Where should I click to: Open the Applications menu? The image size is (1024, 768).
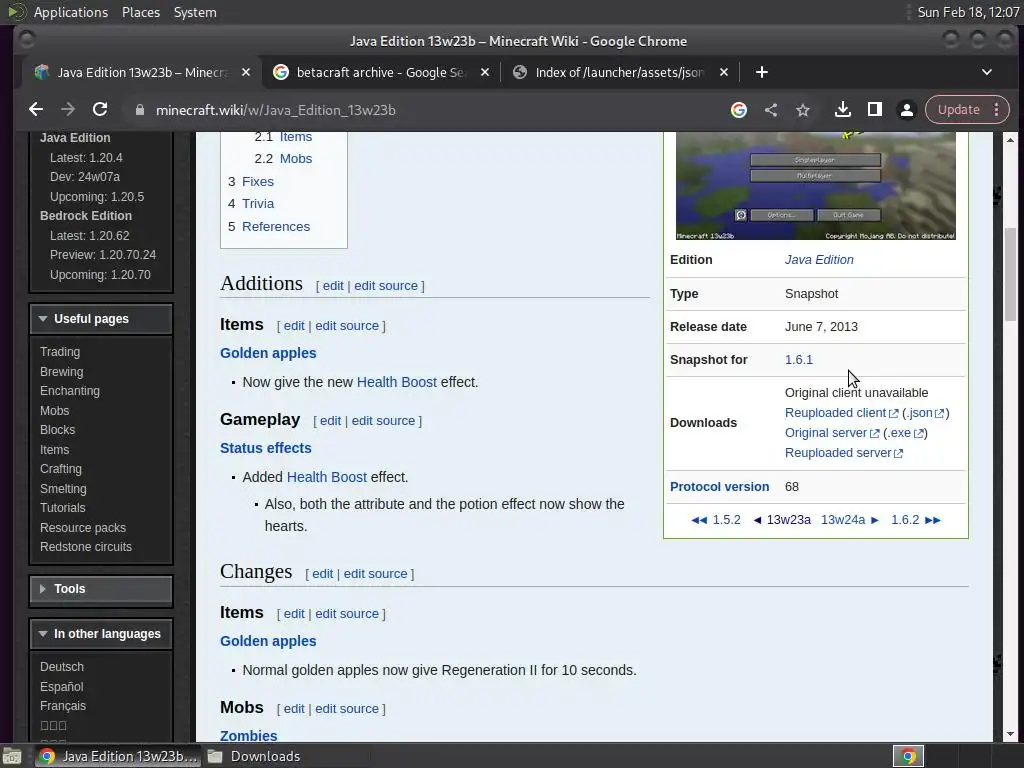(x=71, y=12)
